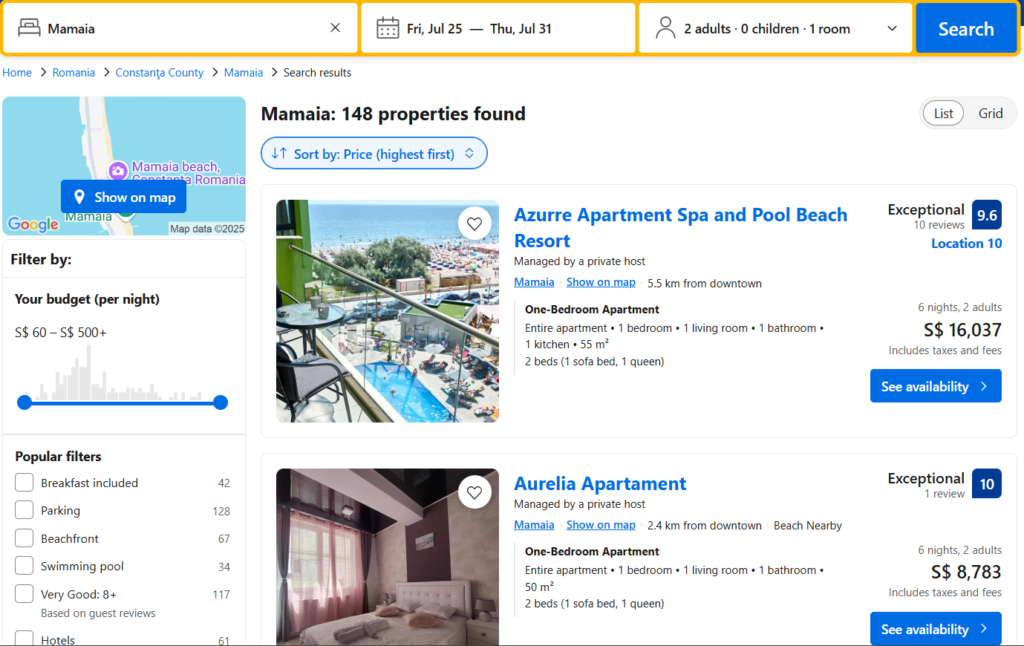The image size is (1024, 646).
Task: Tick the Beachfront filter checkbox
Action: [24, 538]
